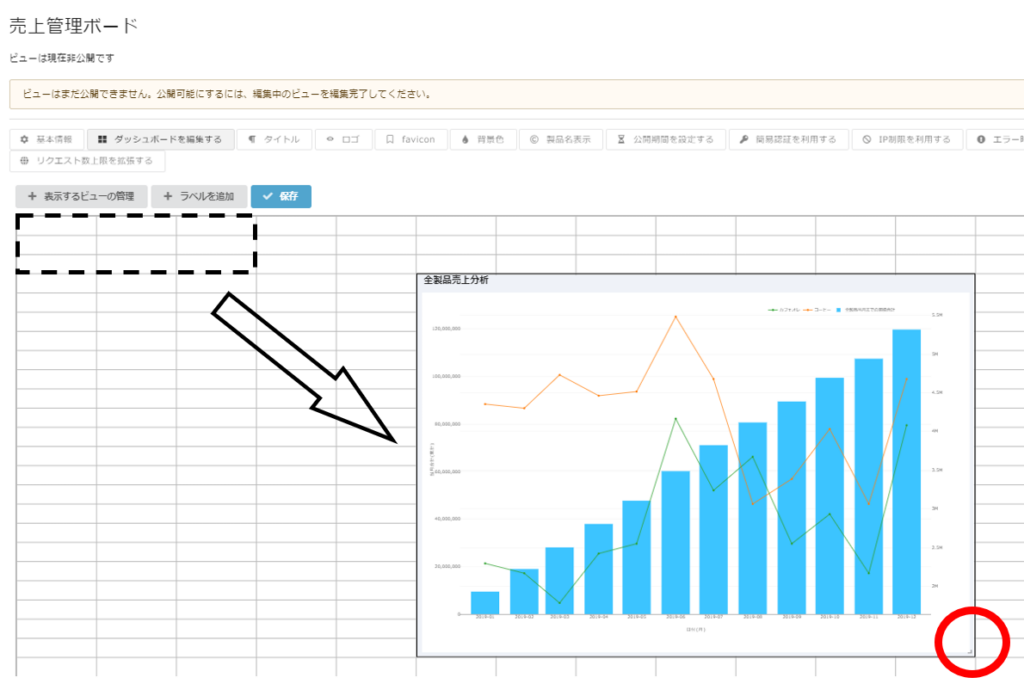Save the dashboard with 保存 button
Screen dimensions: 1024x696
pos(281,197)
